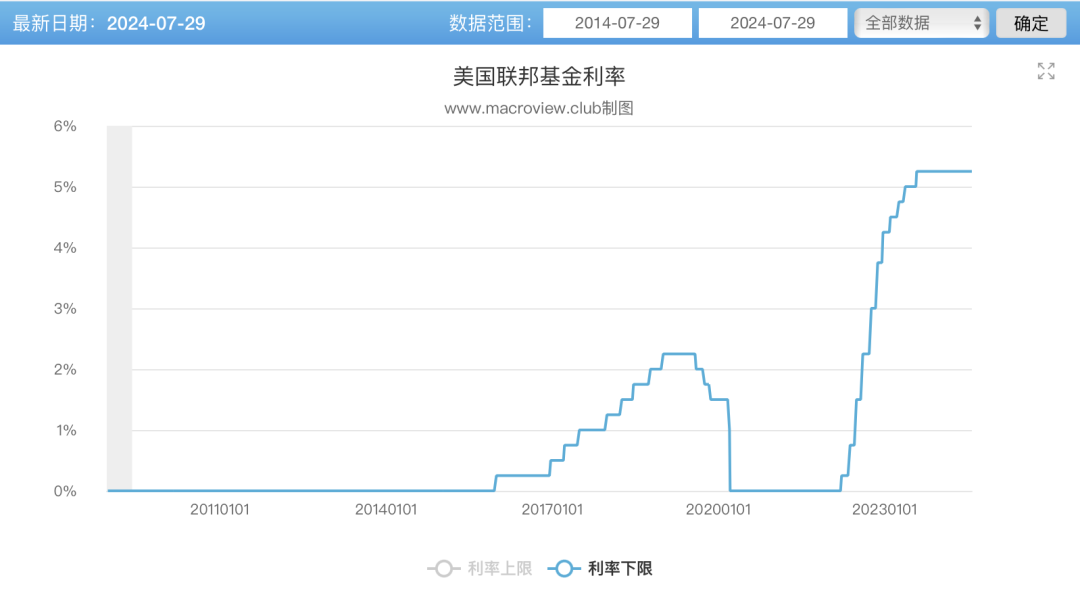
Task: Click the gray plot band at chart start
Action: point(119,308)
